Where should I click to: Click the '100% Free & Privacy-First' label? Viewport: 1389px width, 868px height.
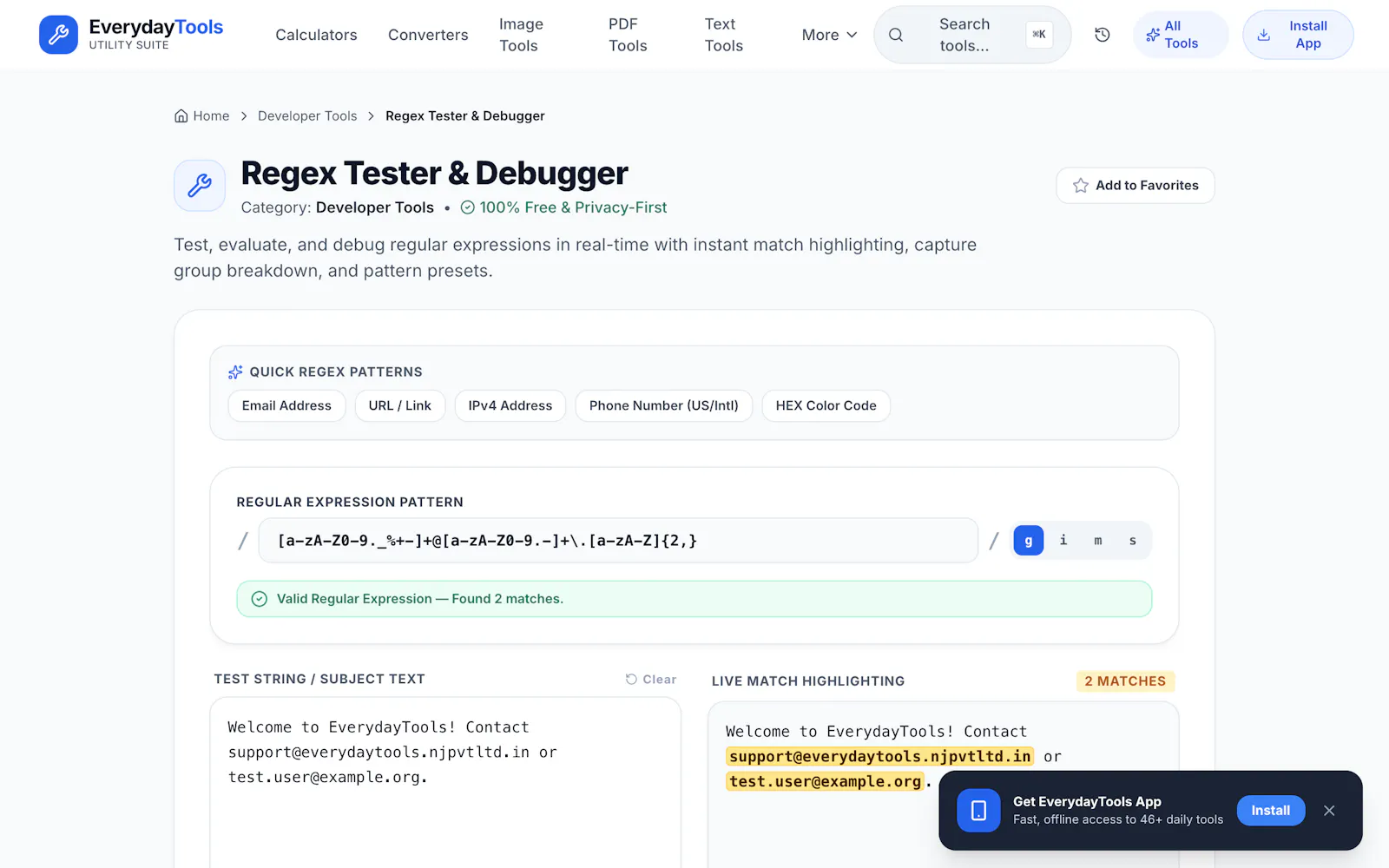click(563, 207)
